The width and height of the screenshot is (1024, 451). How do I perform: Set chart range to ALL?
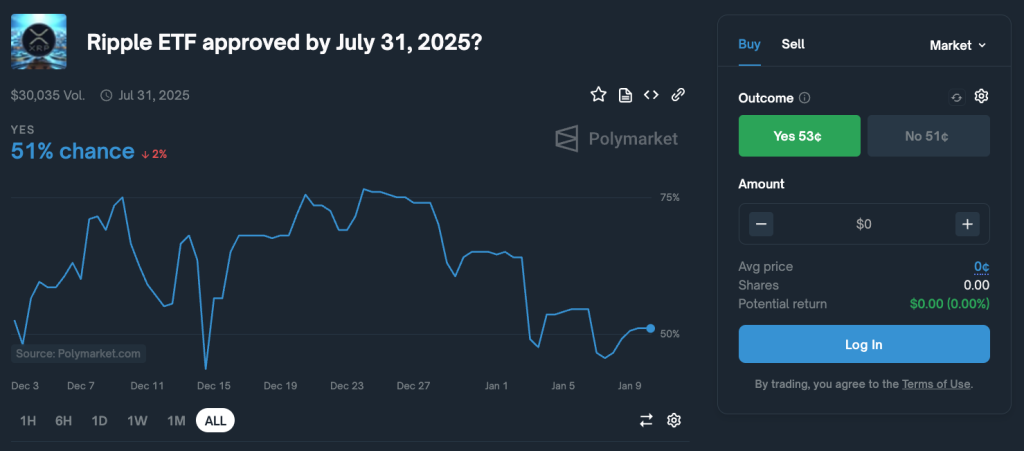215,421
